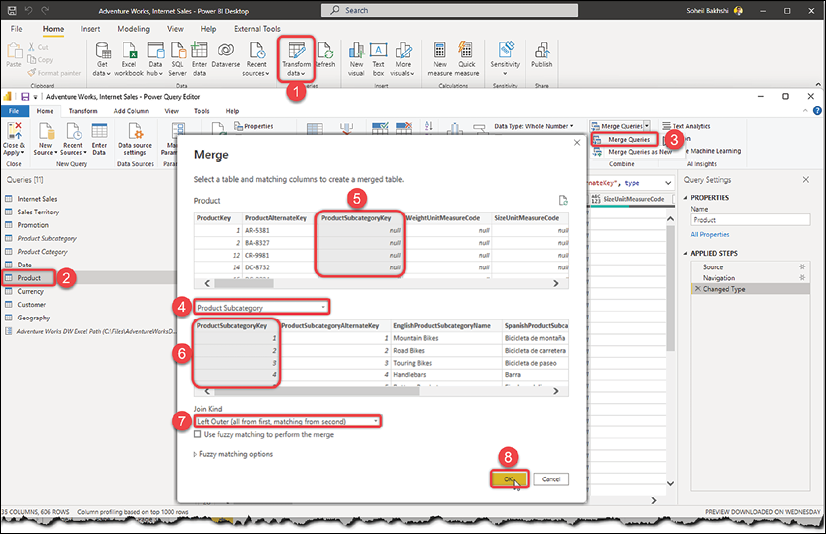
Task: Collapse the PROPERTIES section
Action: point(685,198)
